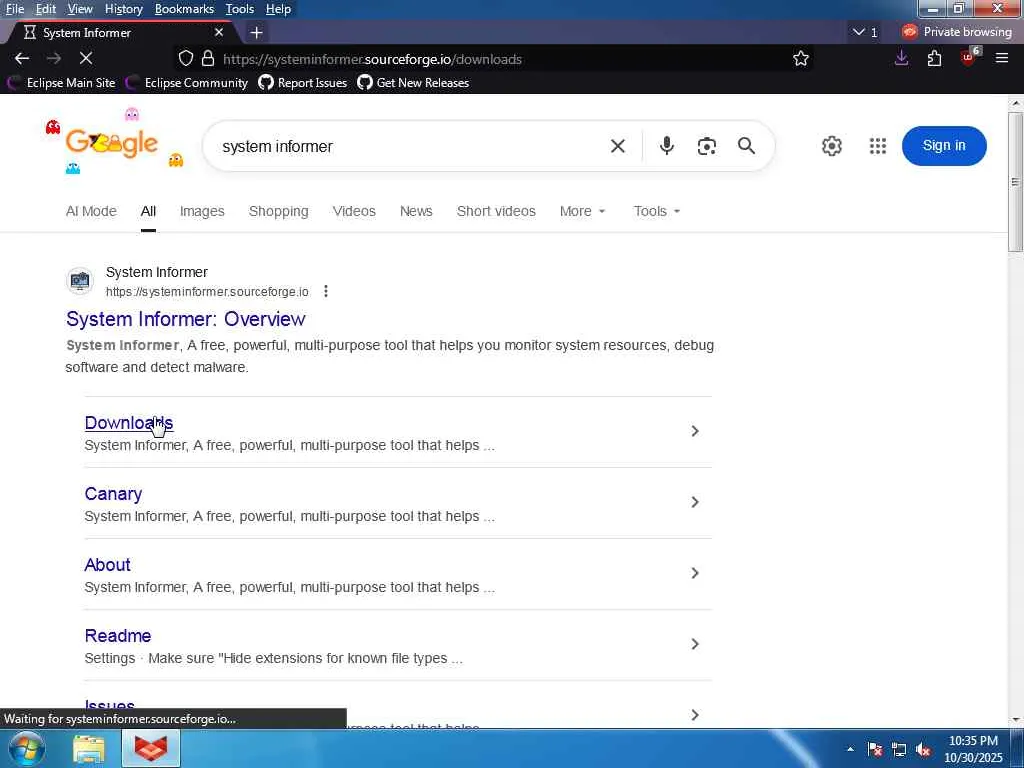Open the File menu
Image resolution: width=1024 pixels, height=768 pixels.
14,9
